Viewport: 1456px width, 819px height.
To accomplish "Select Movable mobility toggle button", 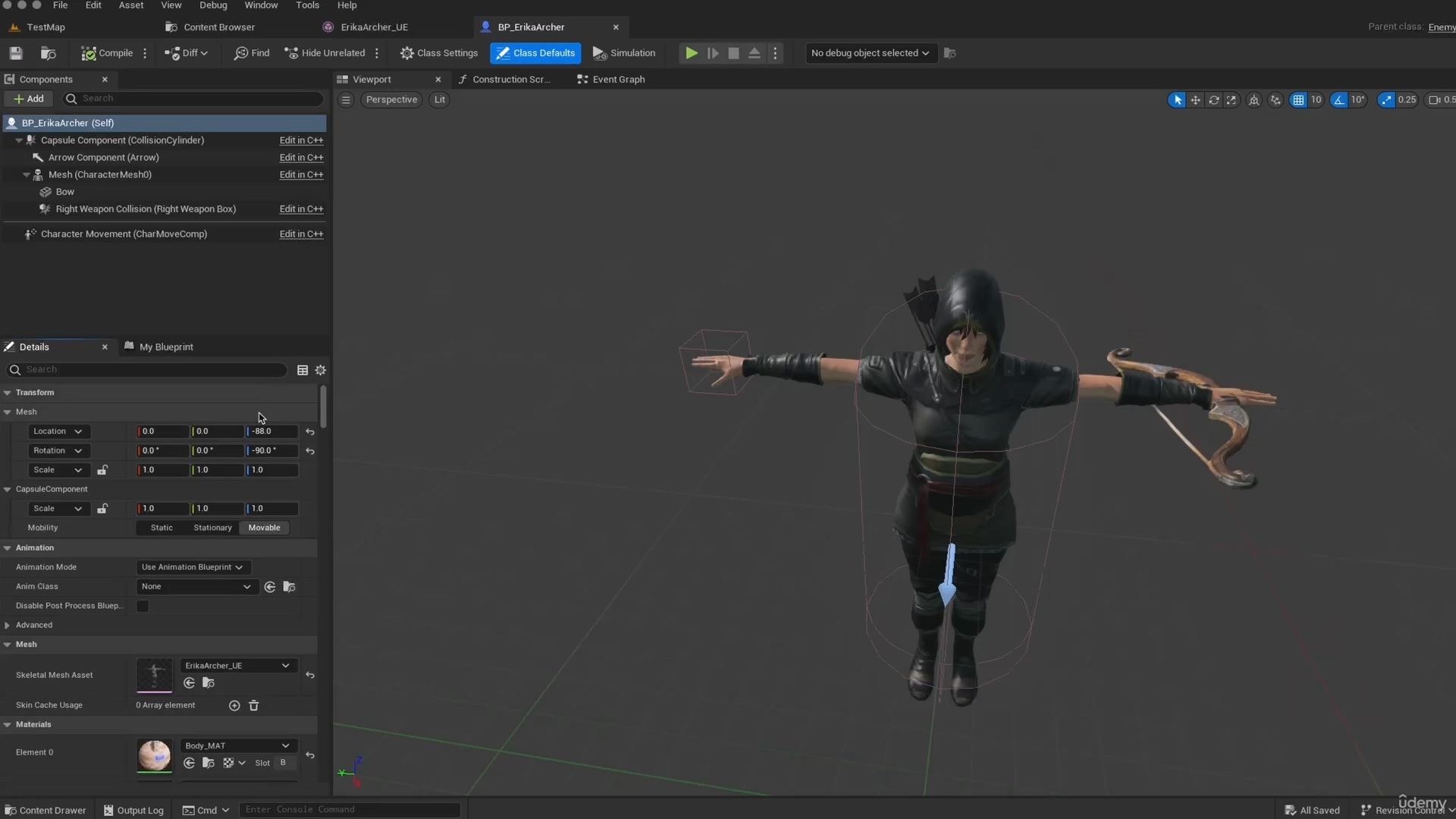I will [265, 527].
